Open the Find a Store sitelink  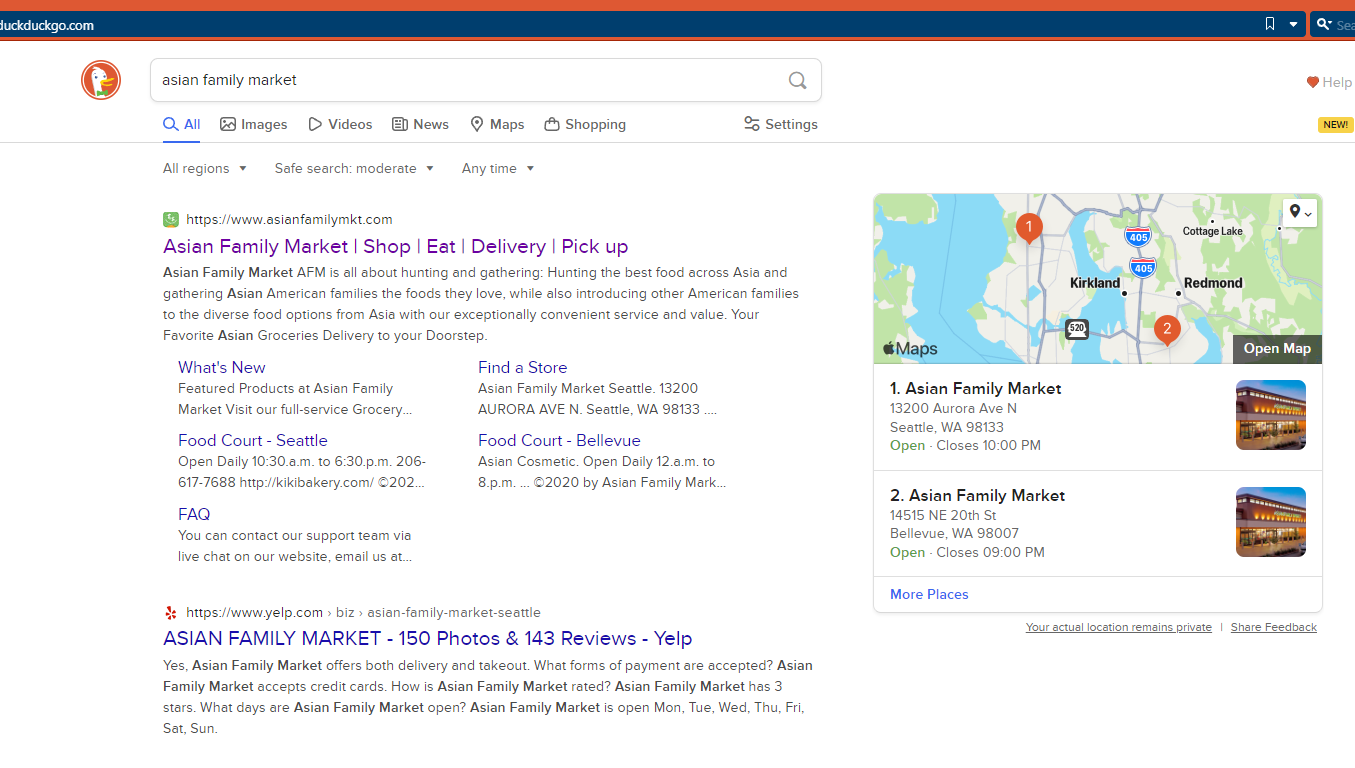522,367
